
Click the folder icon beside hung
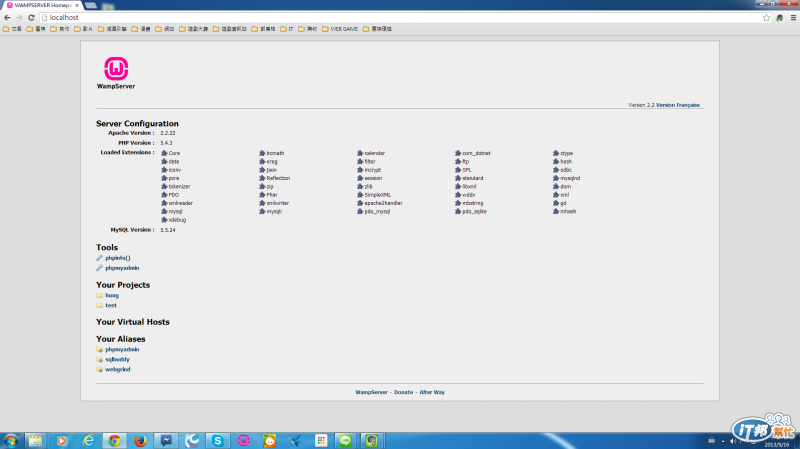pos(99,295)
